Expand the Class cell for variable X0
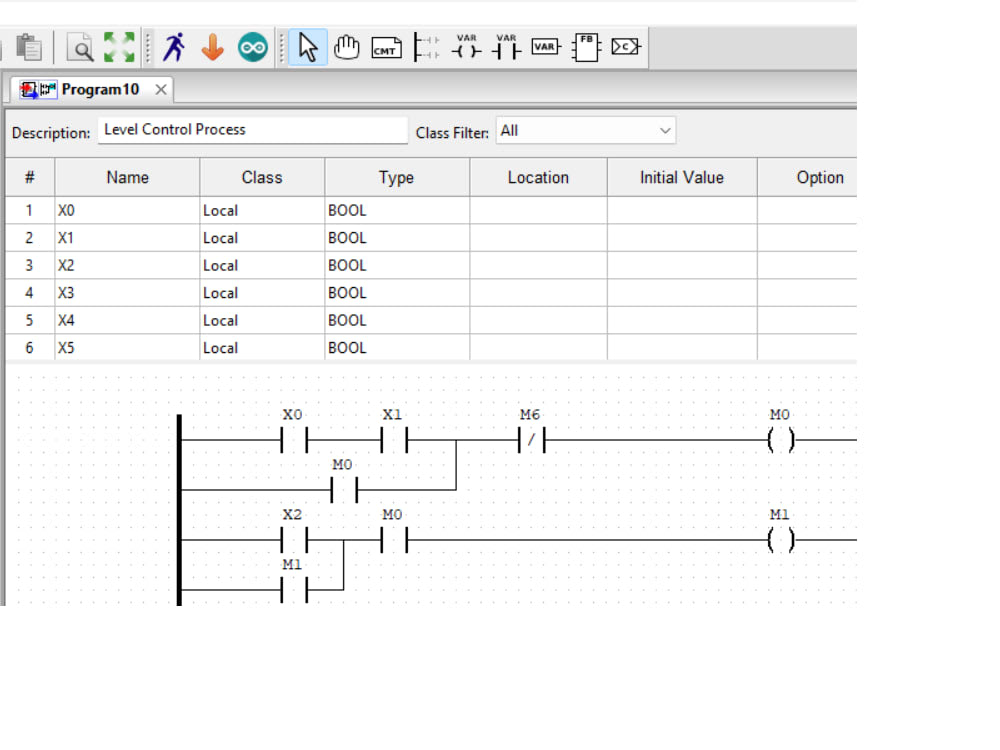This screenshot has height=750, width=1000. 260,210
